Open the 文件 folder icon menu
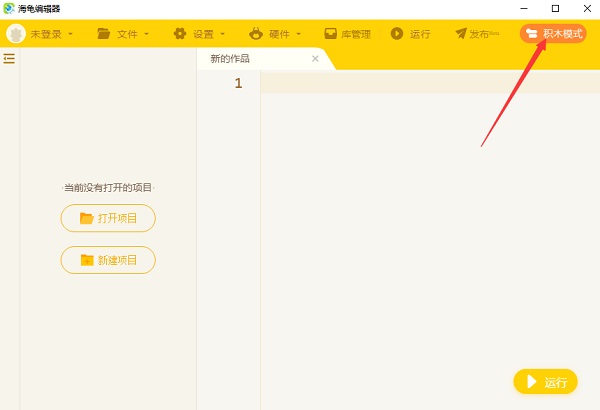 (x=104, y=34)
